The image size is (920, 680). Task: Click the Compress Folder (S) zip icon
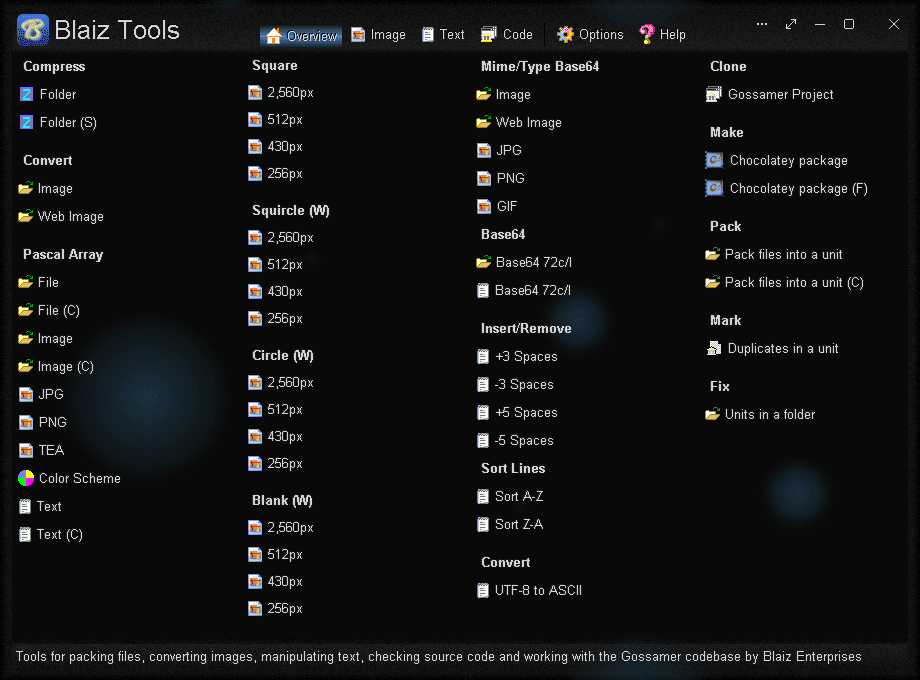pos(26,122)
